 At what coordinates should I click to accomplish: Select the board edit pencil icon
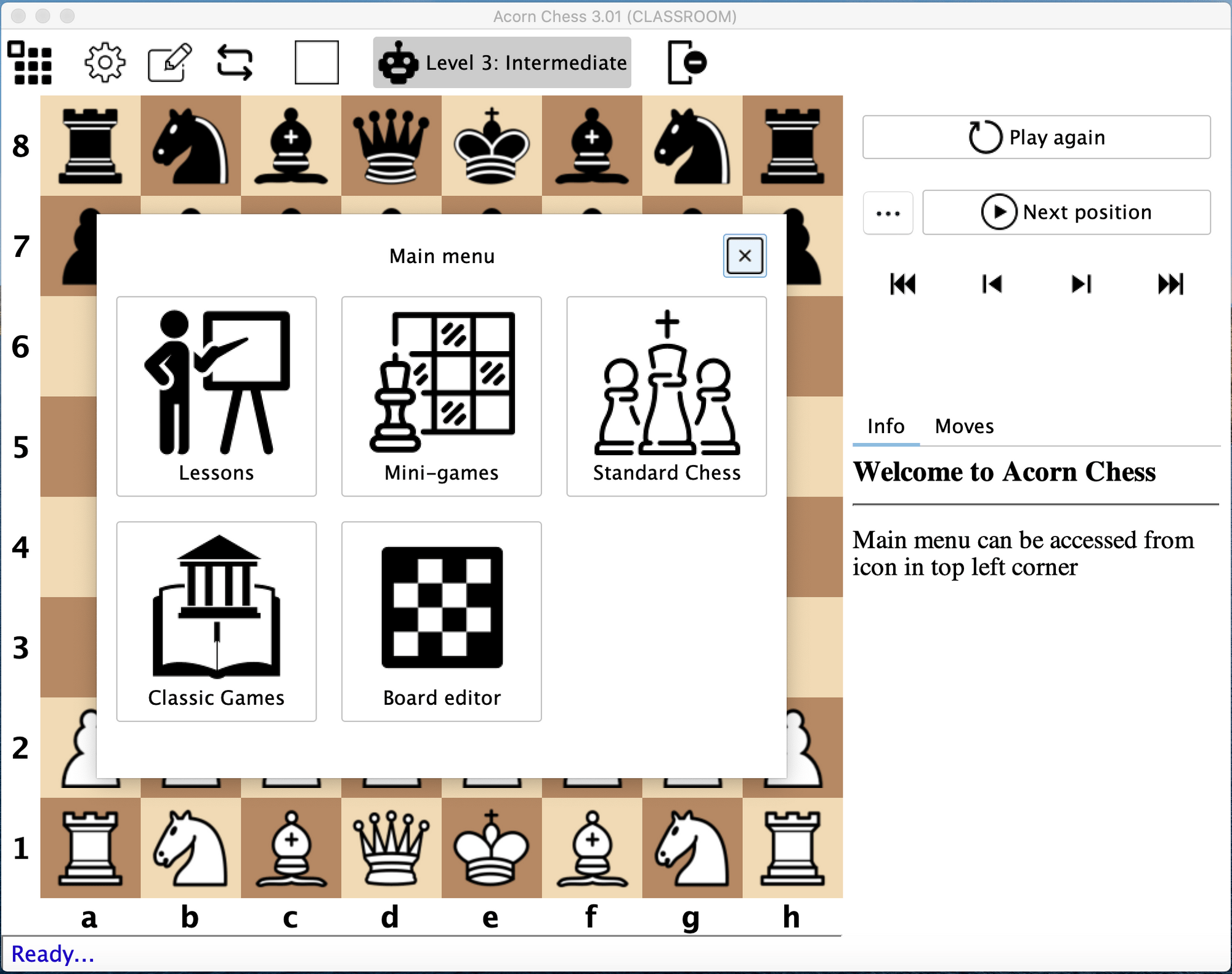click(x=169, y=62)
